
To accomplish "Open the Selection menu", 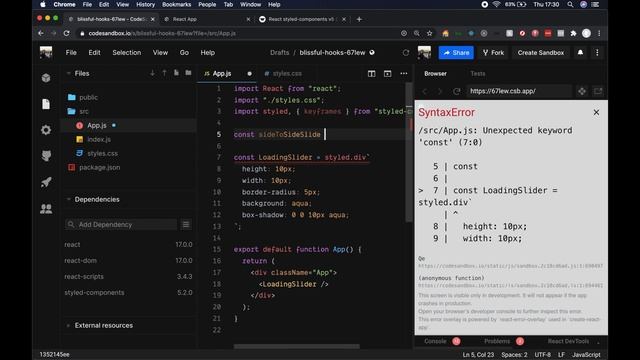I will tap(127, 53).
